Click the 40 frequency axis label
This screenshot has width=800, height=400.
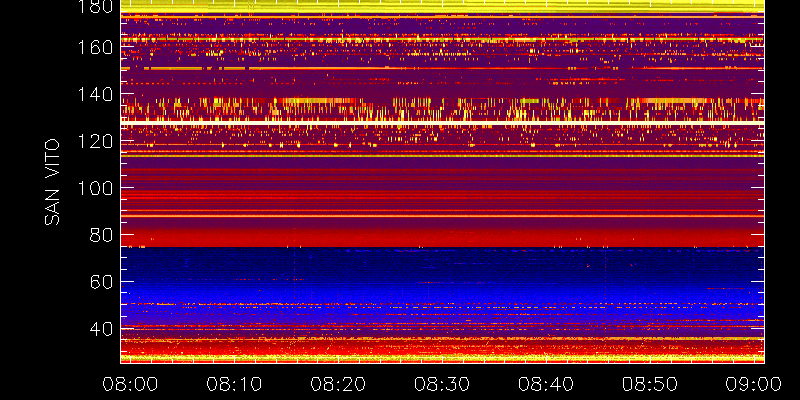[102, 328]
